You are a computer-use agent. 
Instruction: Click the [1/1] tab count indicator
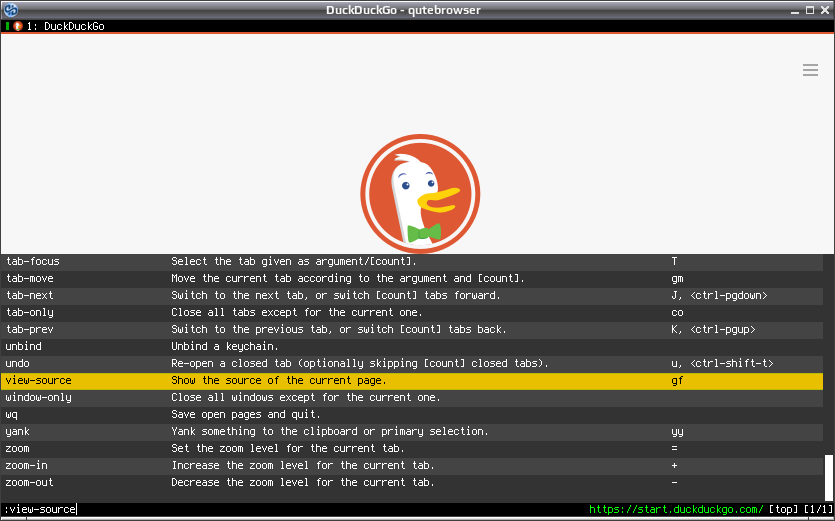[818, 509]
